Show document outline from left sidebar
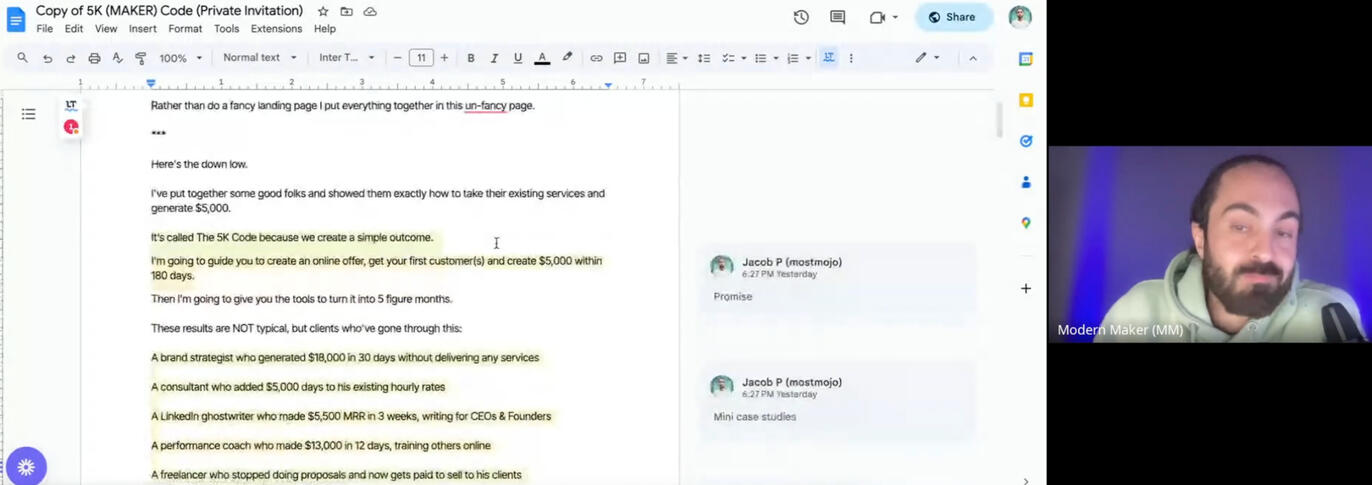 pos(29,114)
